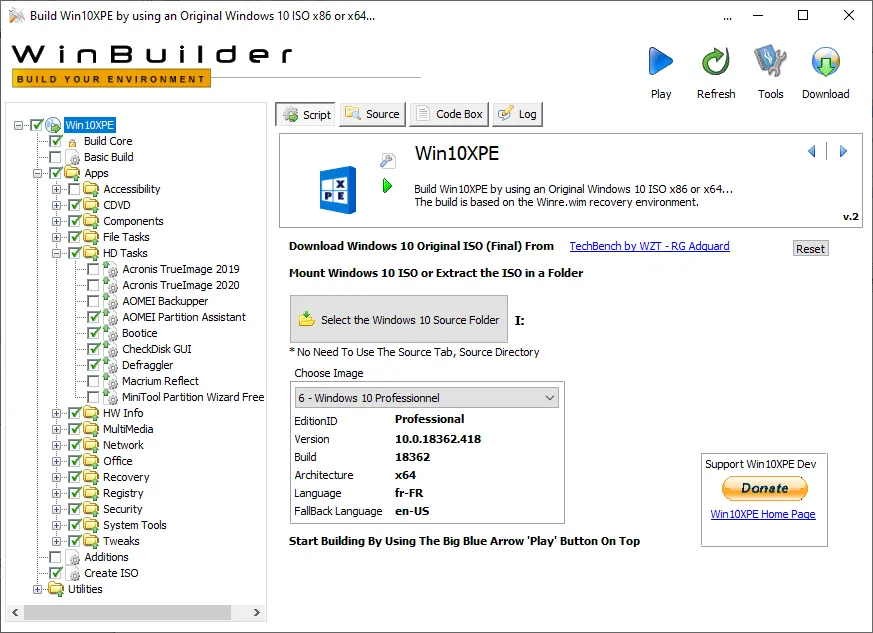
Task: Run the script via the green arrow beside Win10XPE
Action: point(389,184)
